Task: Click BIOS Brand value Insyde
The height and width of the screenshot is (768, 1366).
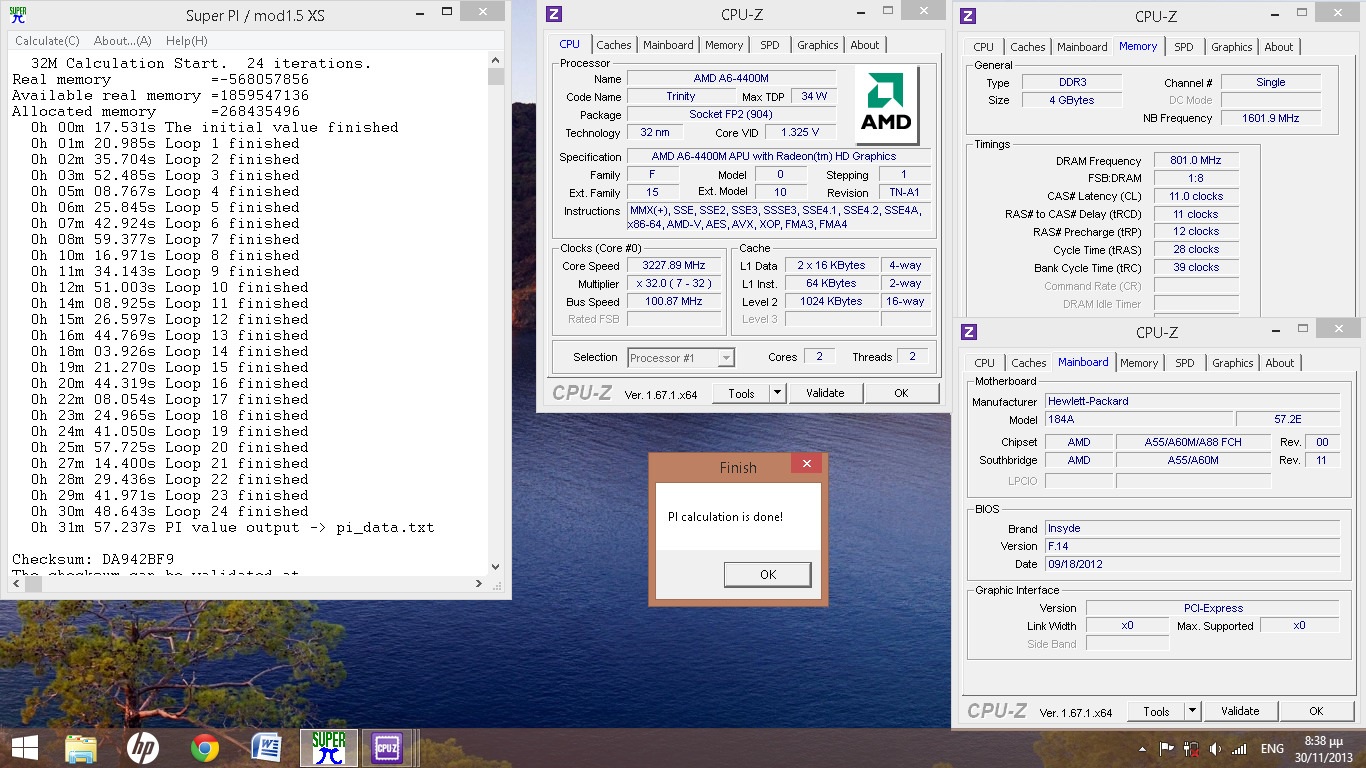Action: (x=1191, y=528)
